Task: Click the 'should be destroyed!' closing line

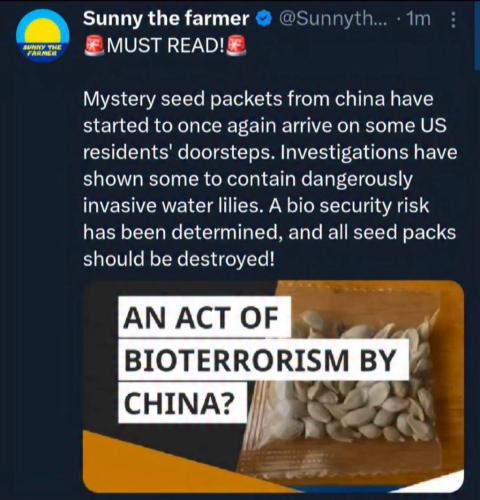Action: click(x=179, y=259)
